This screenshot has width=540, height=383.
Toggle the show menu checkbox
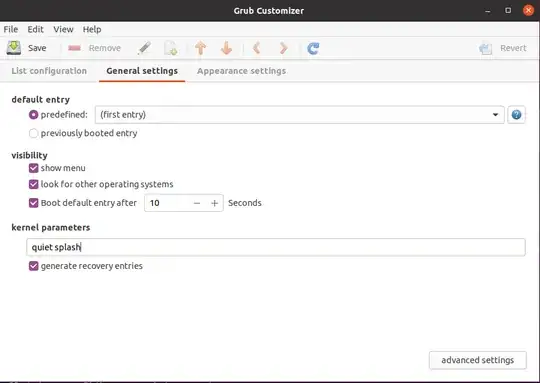pos(33,168)
